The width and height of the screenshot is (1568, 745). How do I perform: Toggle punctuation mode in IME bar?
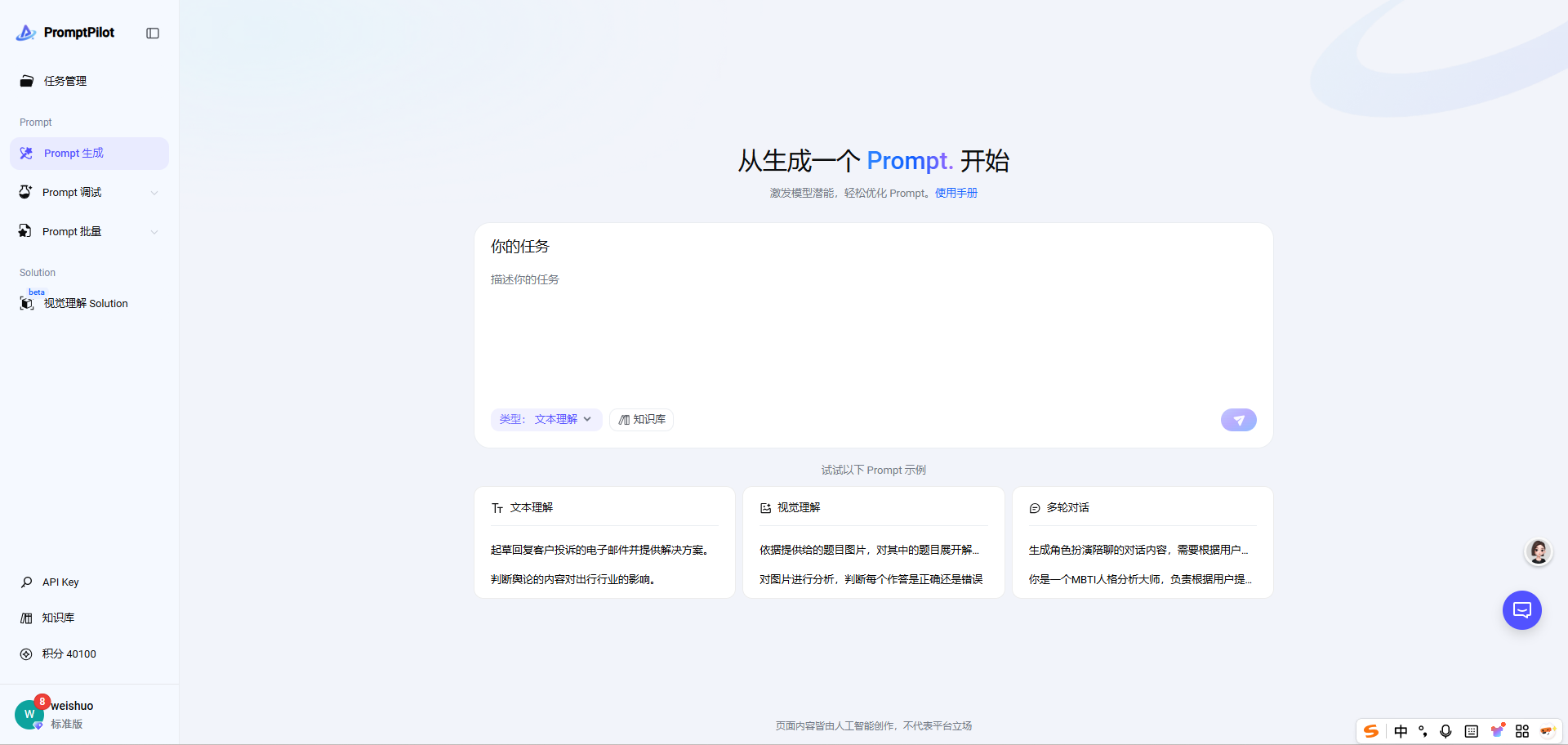1423,731
